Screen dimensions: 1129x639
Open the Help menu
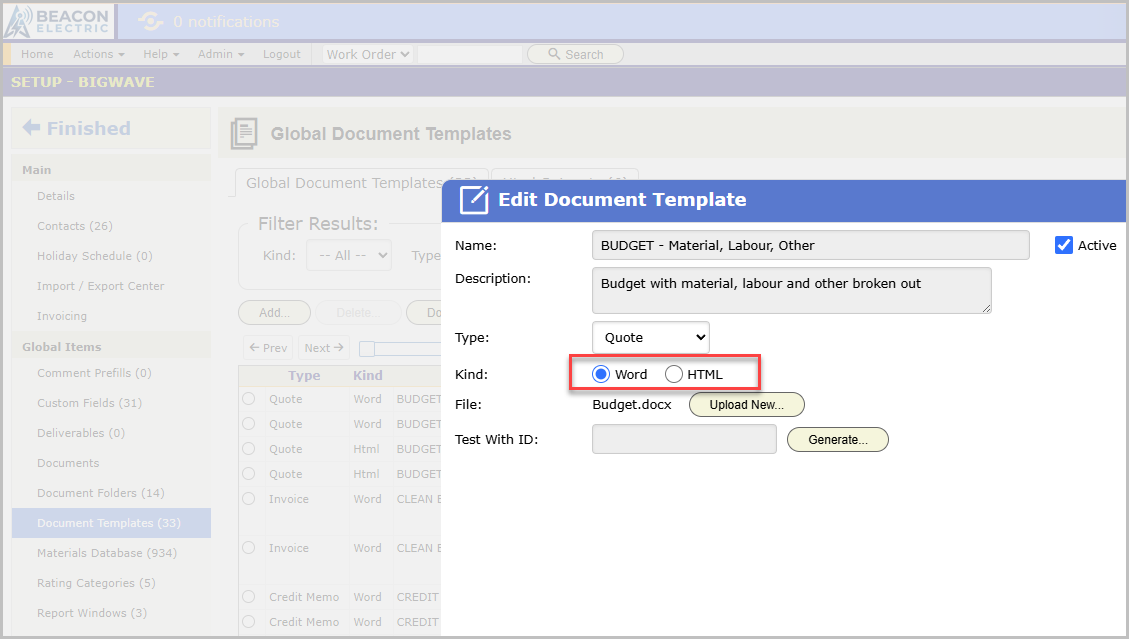pyautogui.click(x=161, y=54)
